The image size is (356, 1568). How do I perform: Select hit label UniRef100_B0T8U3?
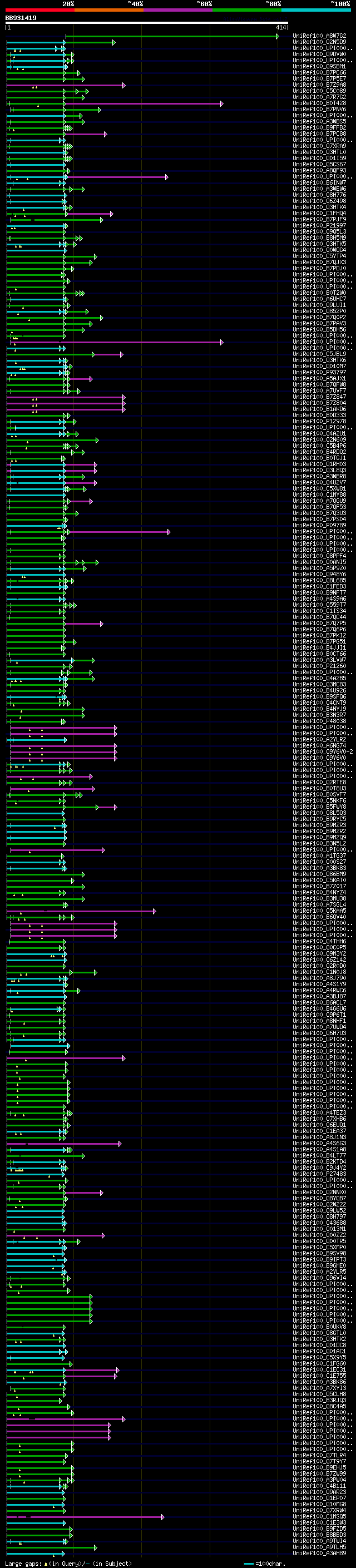pos(319,788)
